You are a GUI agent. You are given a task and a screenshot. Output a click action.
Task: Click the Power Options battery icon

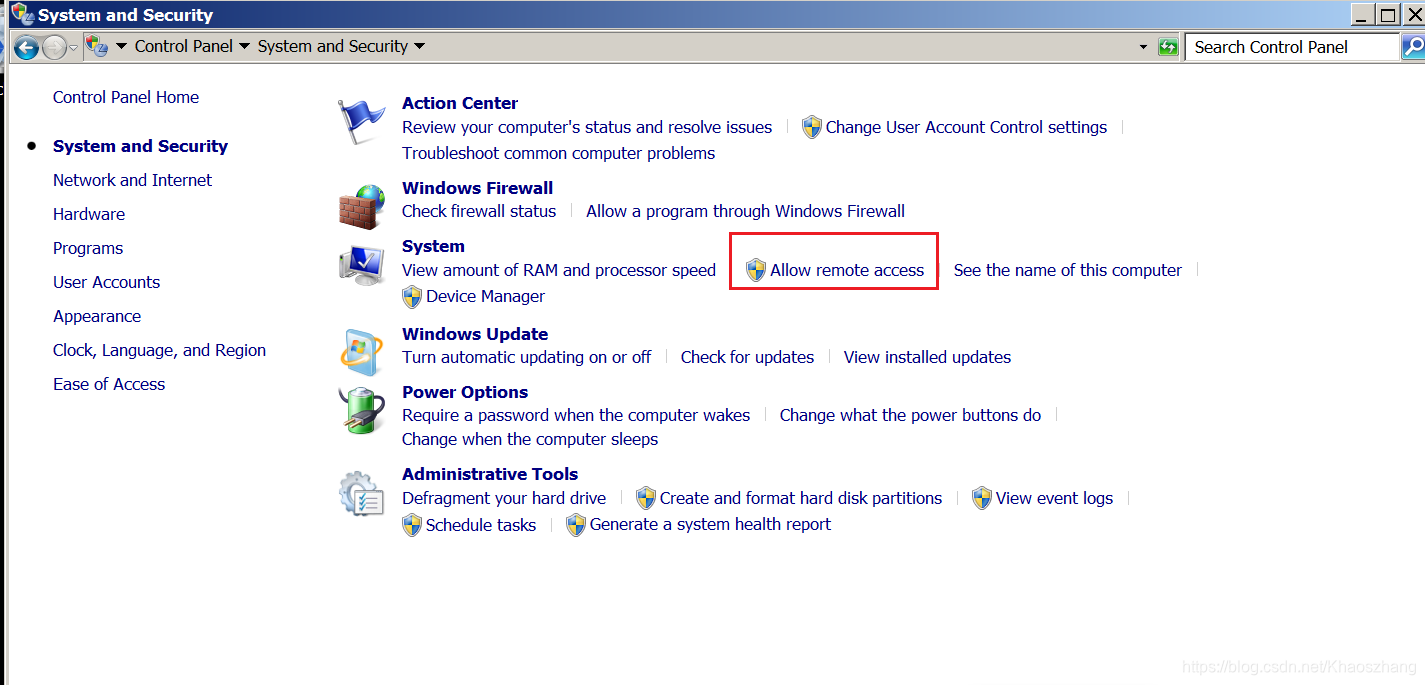click(361, 410)
